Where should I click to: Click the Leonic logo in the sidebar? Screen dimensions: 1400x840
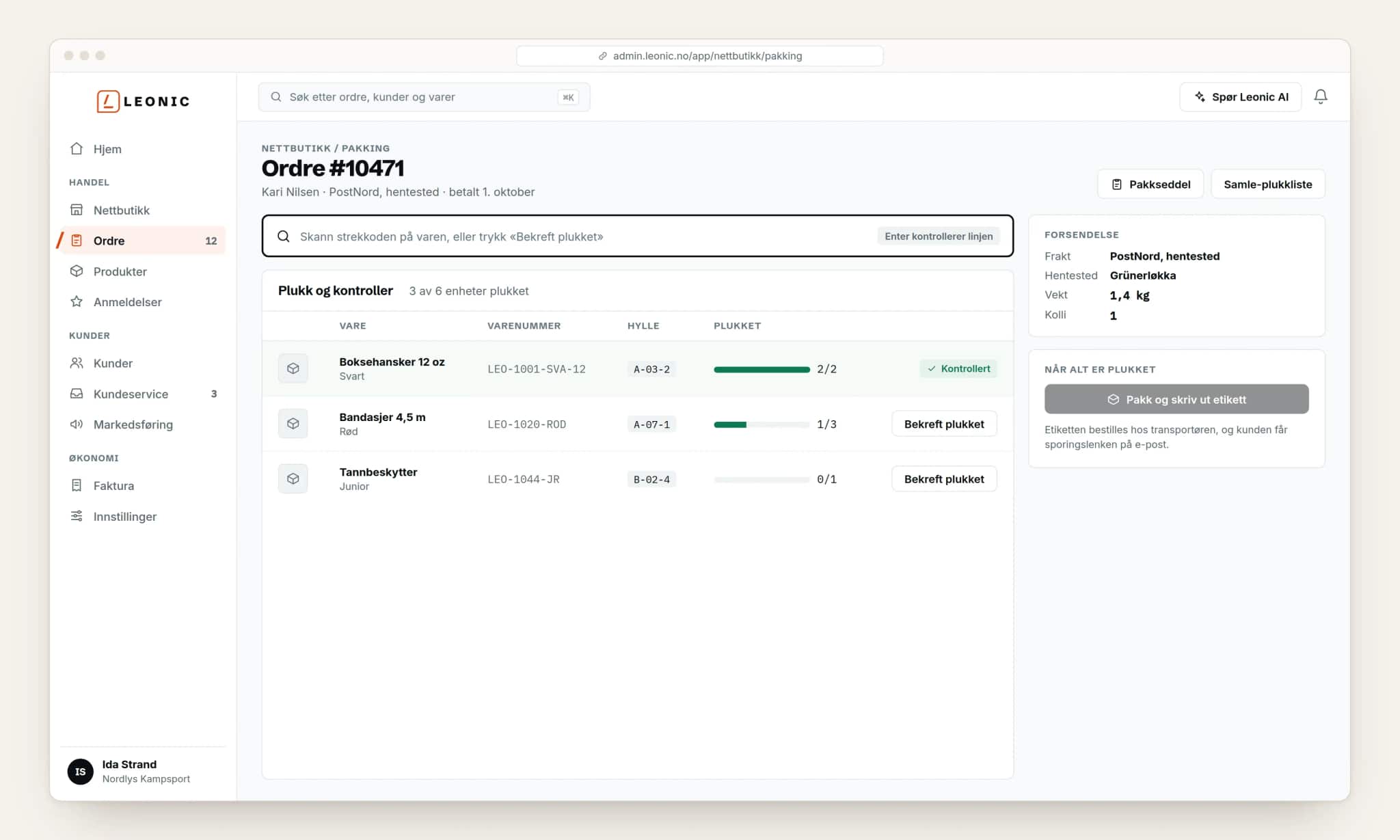tap(143, 101)
